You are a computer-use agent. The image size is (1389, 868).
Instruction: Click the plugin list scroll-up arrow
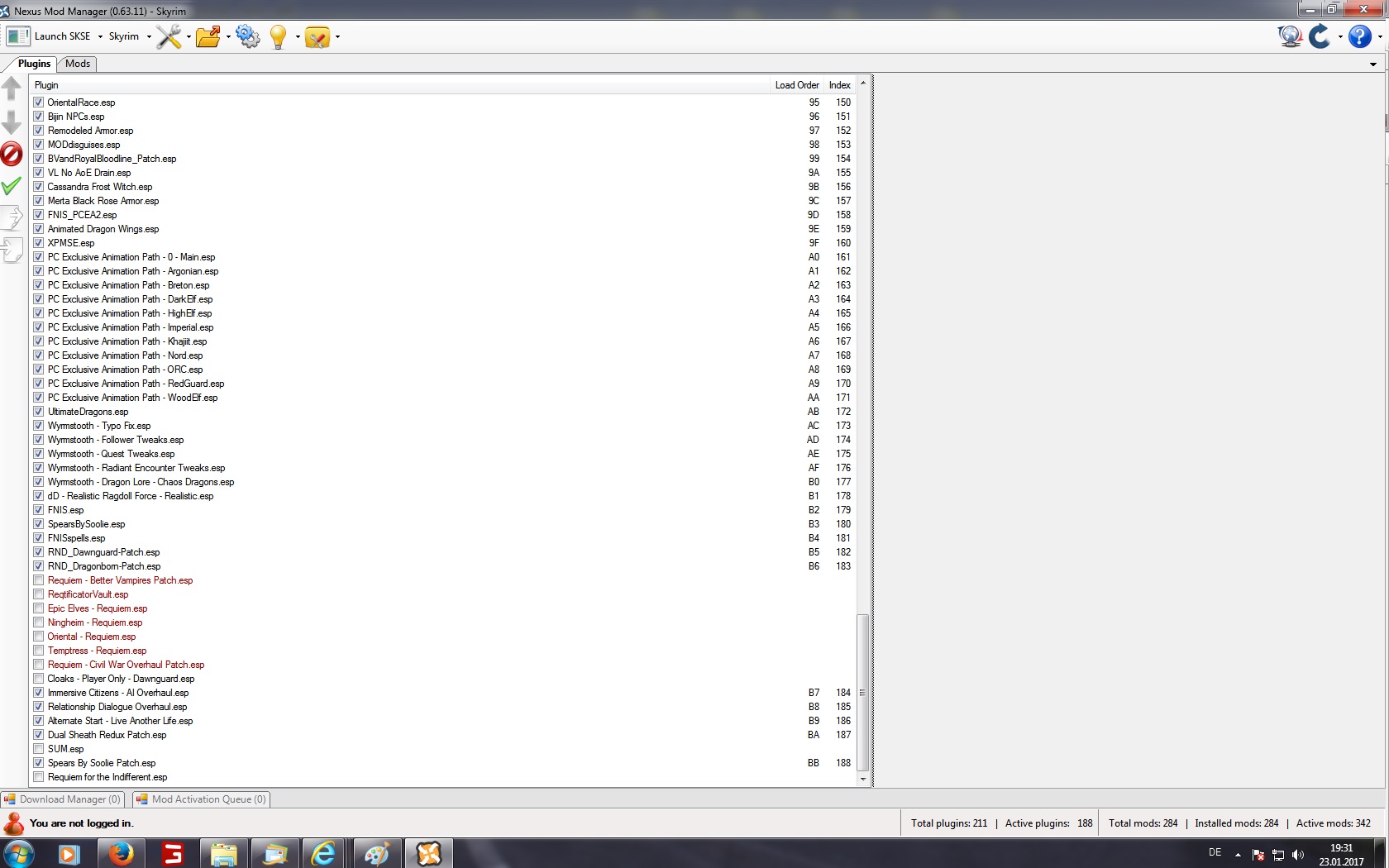click(862, 83)
